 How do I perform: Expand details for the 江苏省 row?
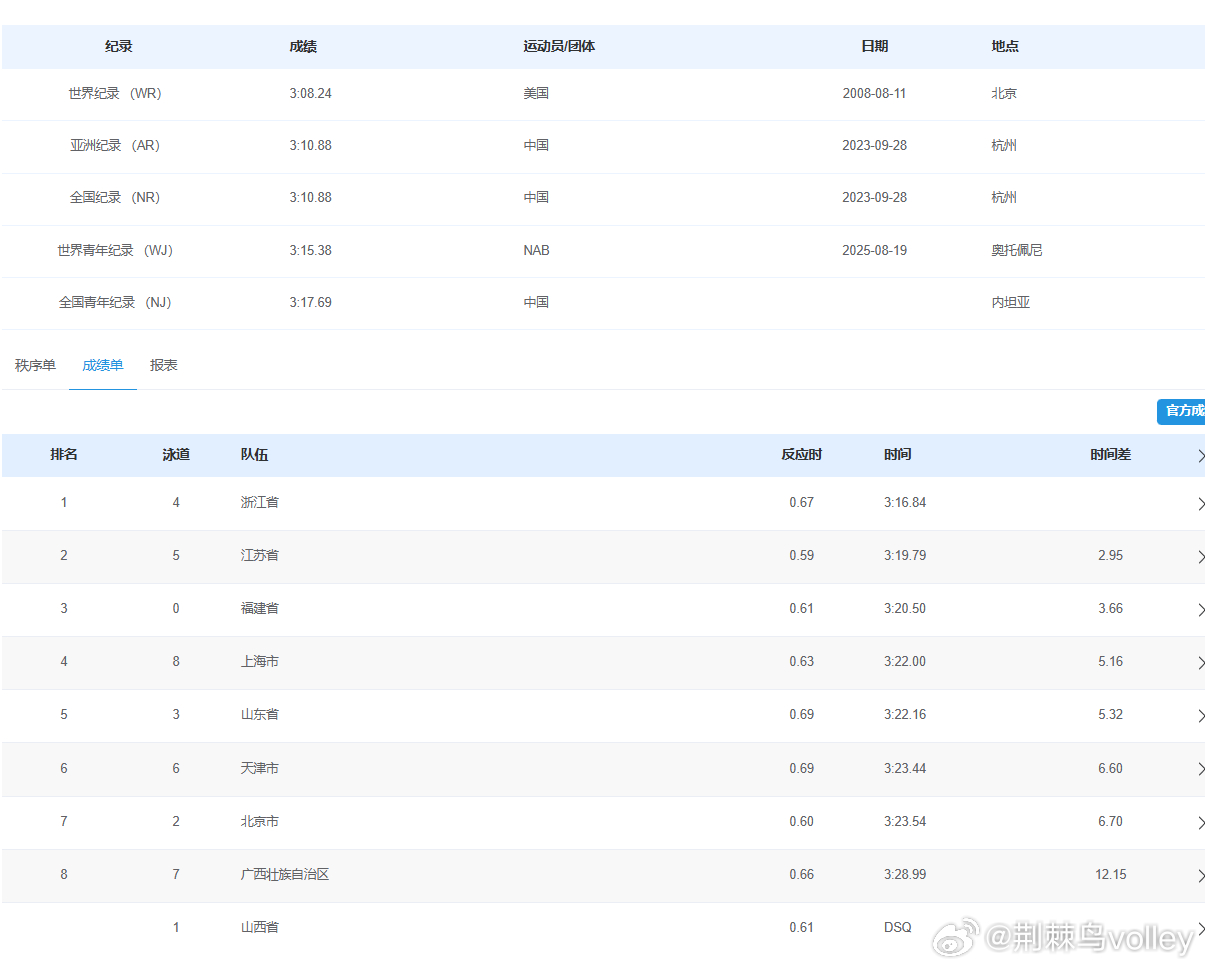[x=1200, y=557]
